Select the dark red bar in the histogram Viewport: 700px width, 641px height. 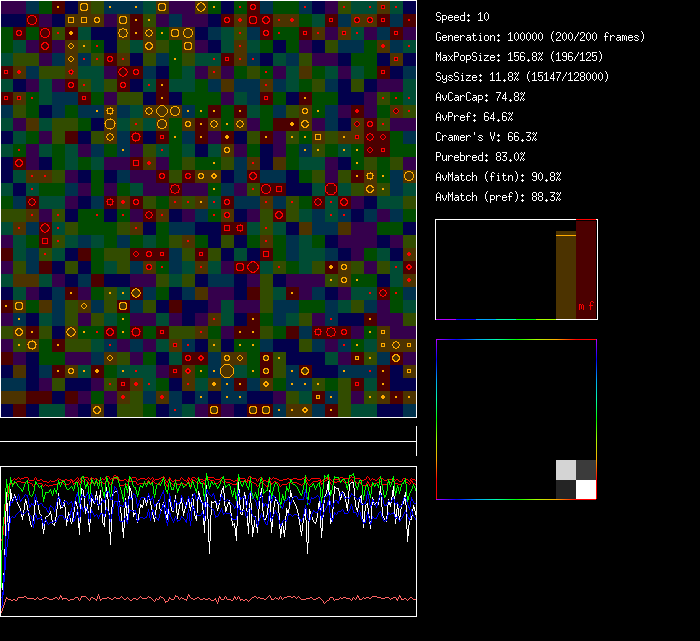(x=586, y=262)
